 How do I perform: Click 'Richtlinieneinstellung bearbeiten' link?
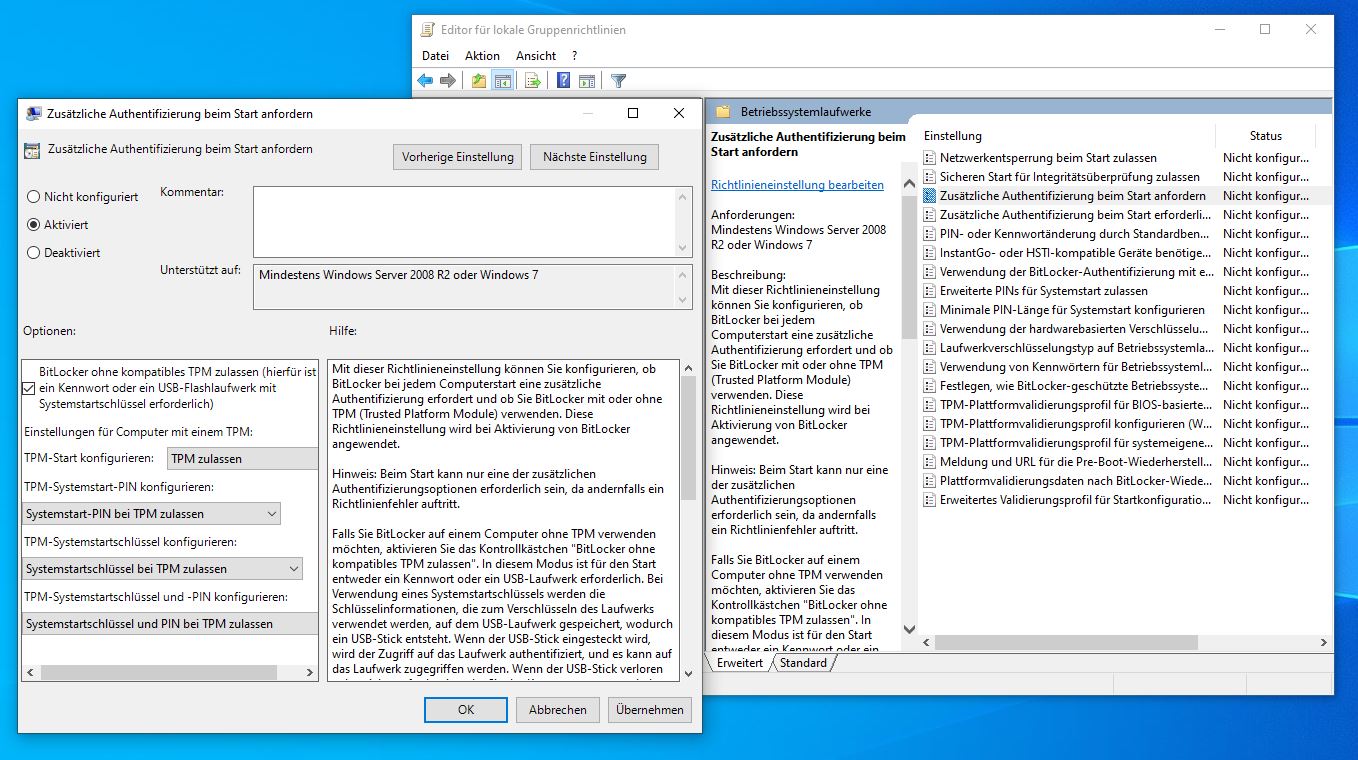click(x=797, y=185)
